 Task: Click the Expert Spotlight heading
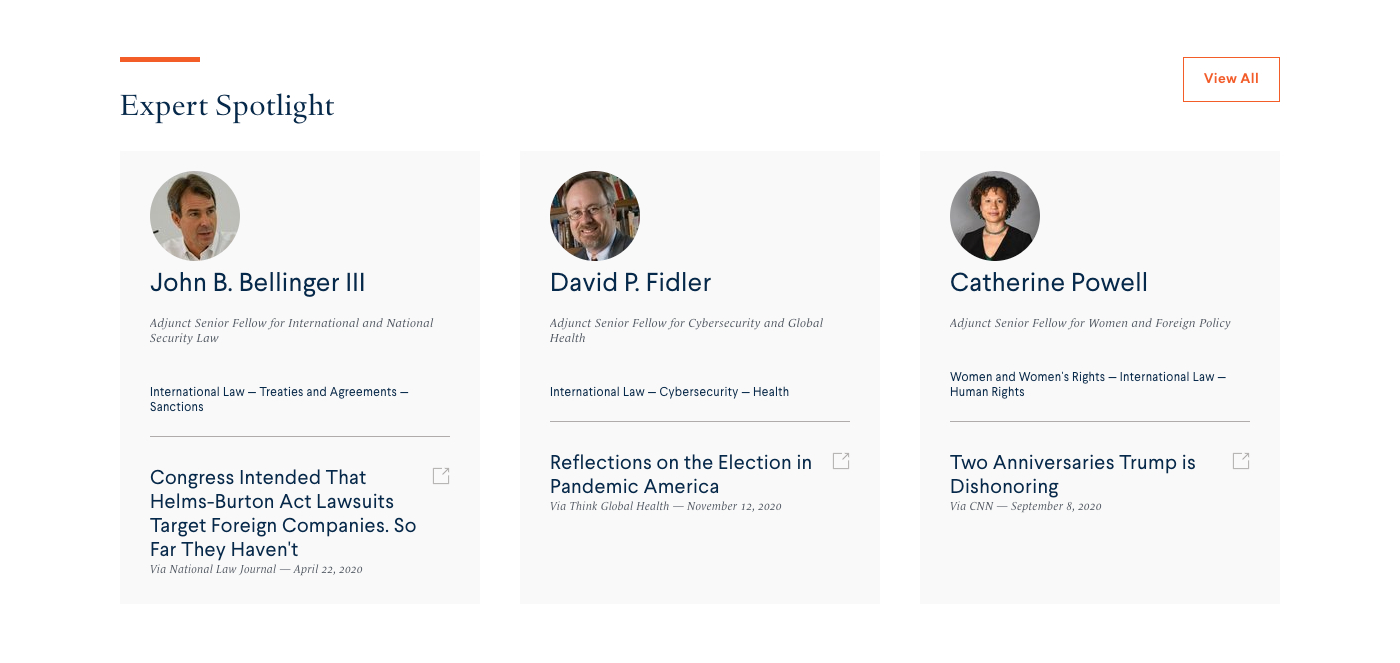click(227, 105)
